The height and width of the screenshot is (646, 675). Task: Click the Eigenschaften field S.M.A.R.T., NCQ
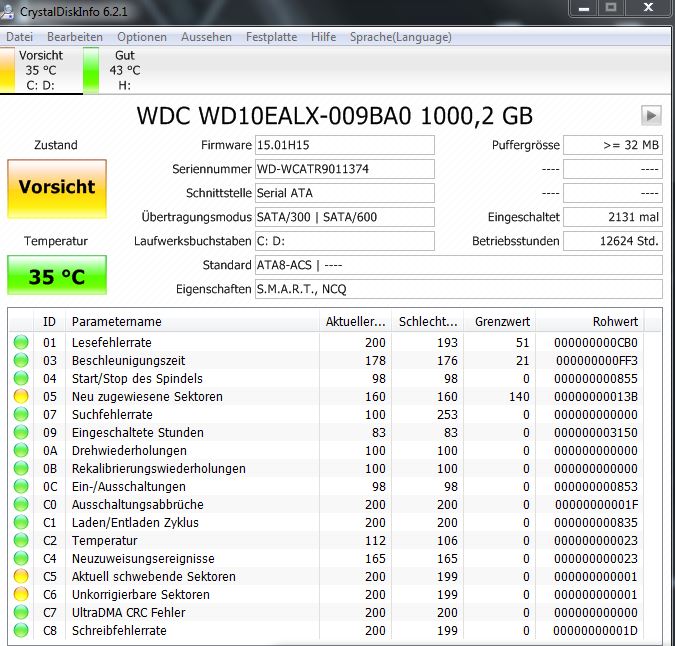458,290
